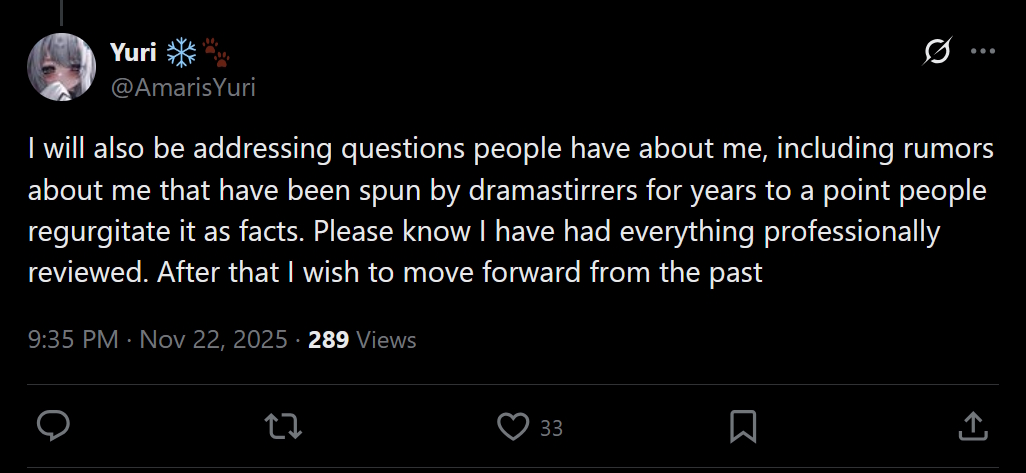Like the post with the heart icon

513,427
